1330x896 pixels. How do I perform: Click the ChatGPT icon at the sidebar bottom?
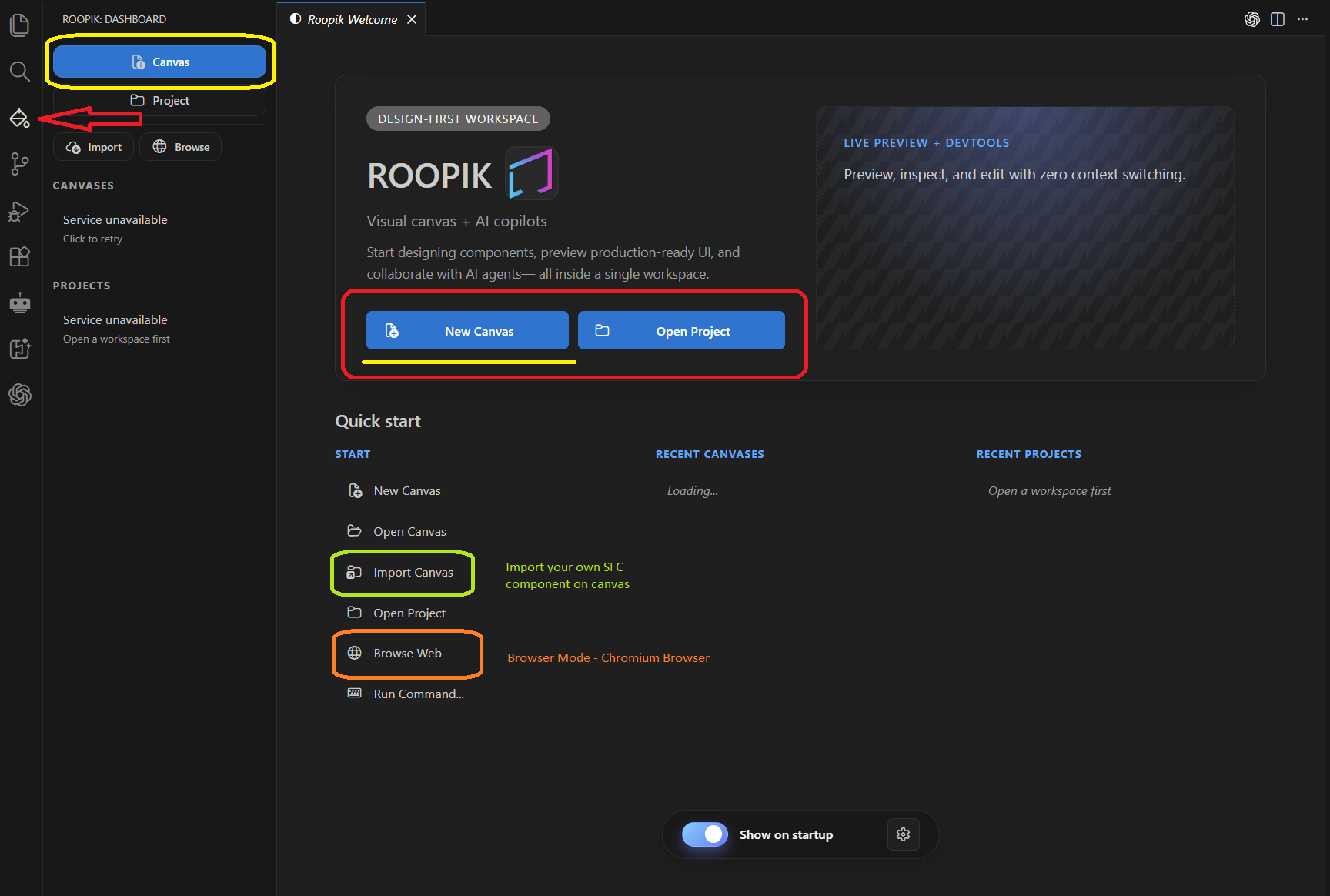19,395
